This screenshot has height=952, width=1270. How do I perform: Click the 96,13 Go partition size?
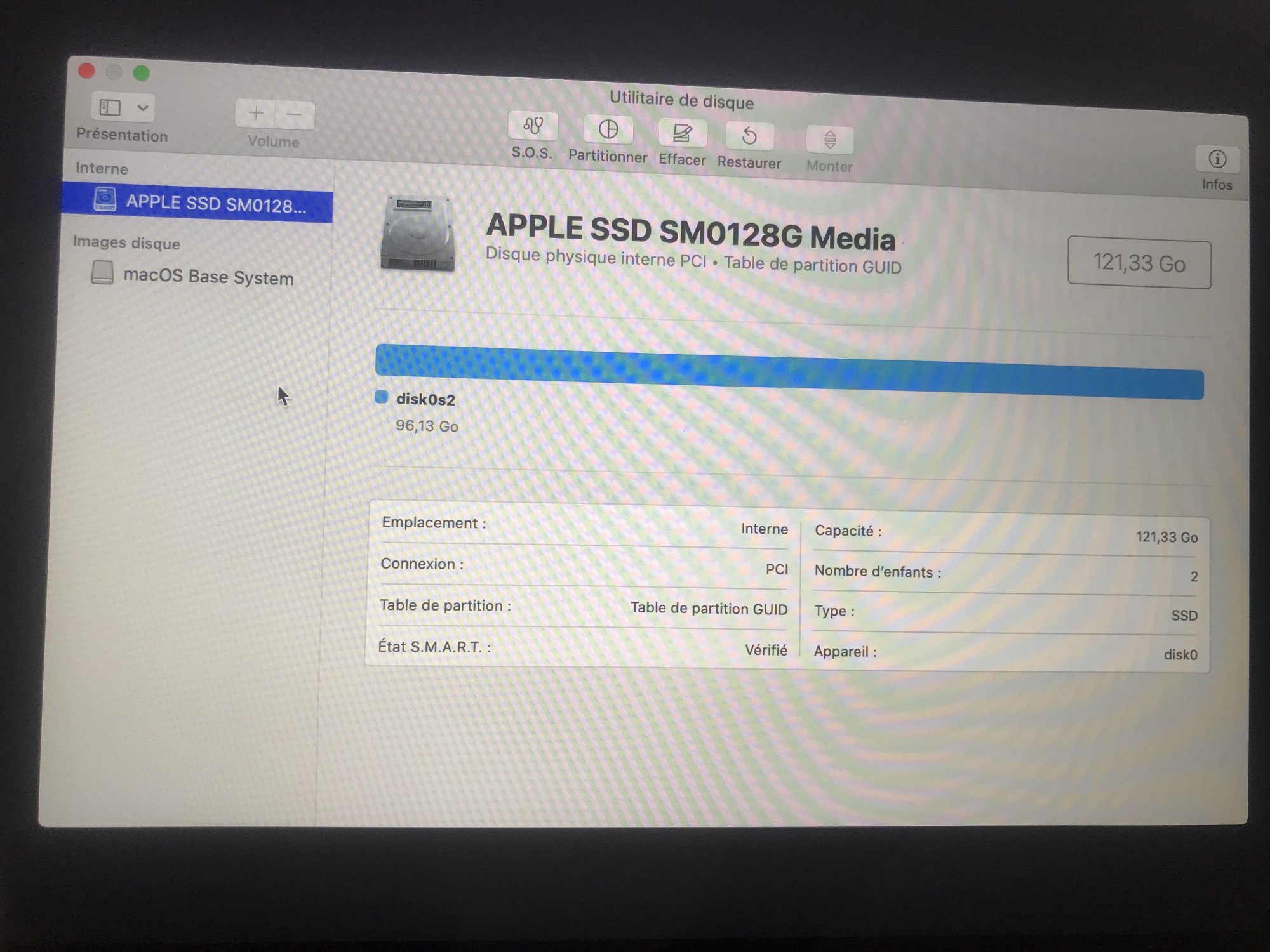pos(427,426)
